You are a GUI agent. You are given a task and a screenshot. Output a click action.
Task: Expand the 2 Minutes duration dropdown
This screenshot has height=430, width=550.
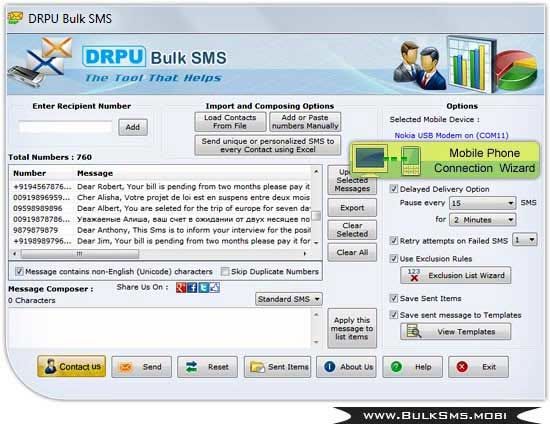click(483, 220)
